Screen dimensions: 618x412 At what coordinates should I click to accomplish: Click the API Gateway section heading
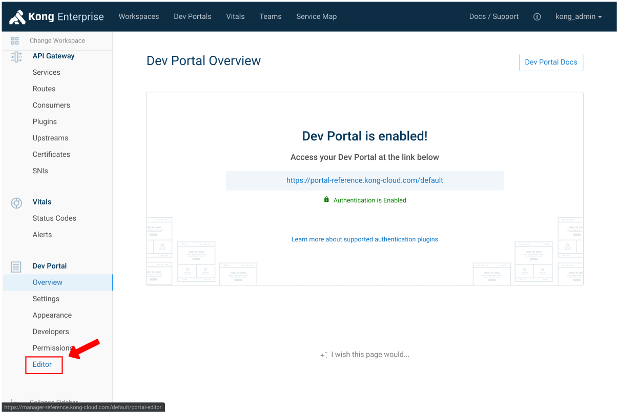click(53, 56)
